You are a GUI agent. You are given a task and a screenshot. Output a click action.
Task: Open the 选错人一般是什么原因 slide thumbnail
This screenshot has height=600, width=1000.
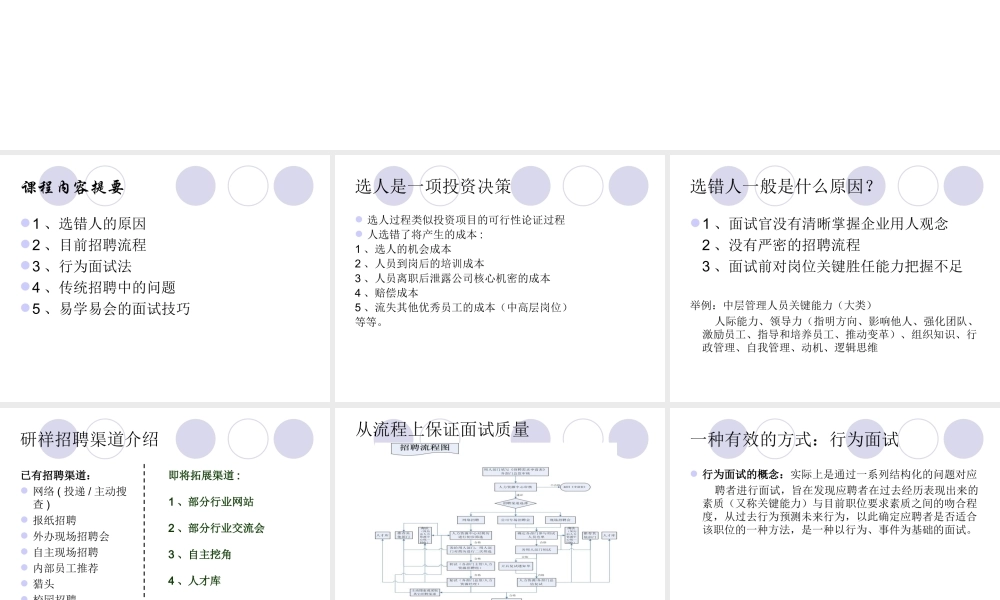click(835, 278)
